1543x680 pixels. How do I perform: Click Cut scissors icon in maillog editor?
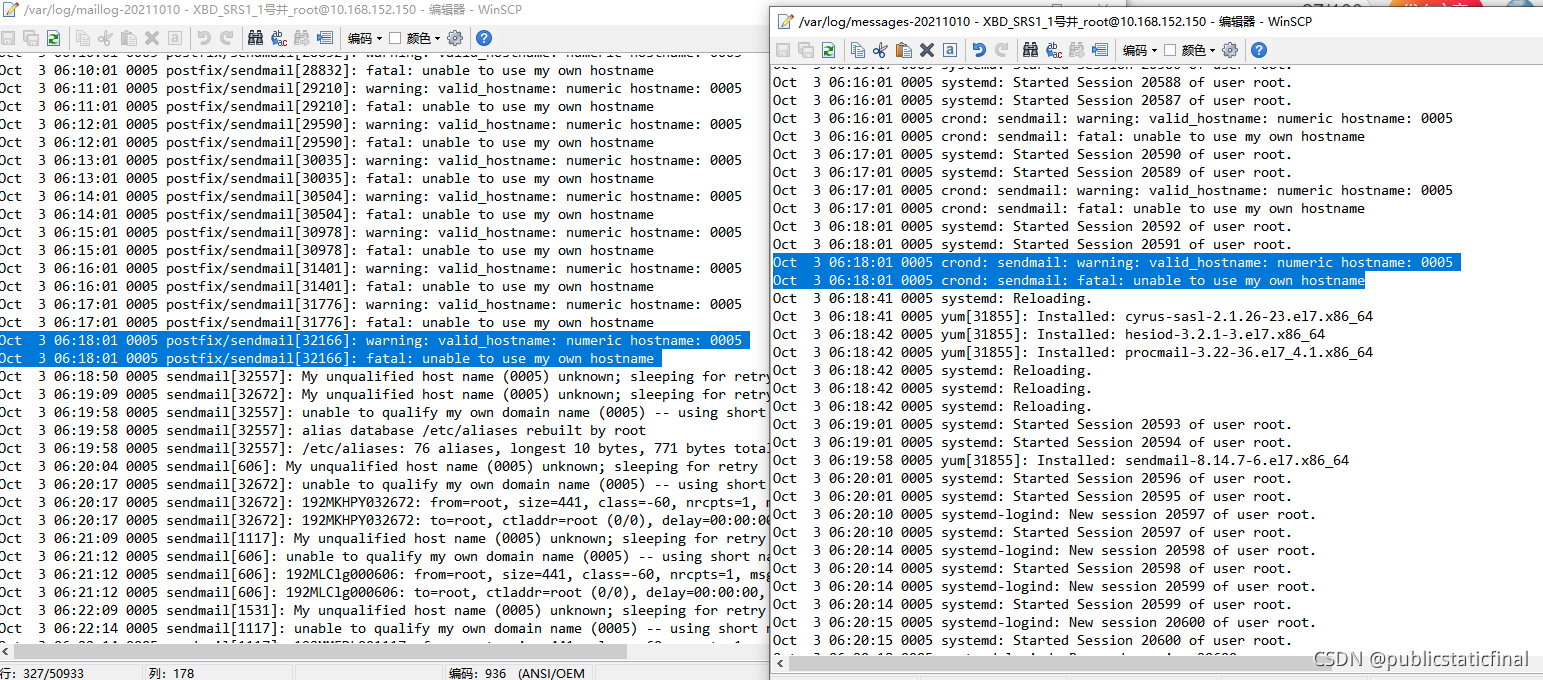pyautogui.click(x=105, y=38)
